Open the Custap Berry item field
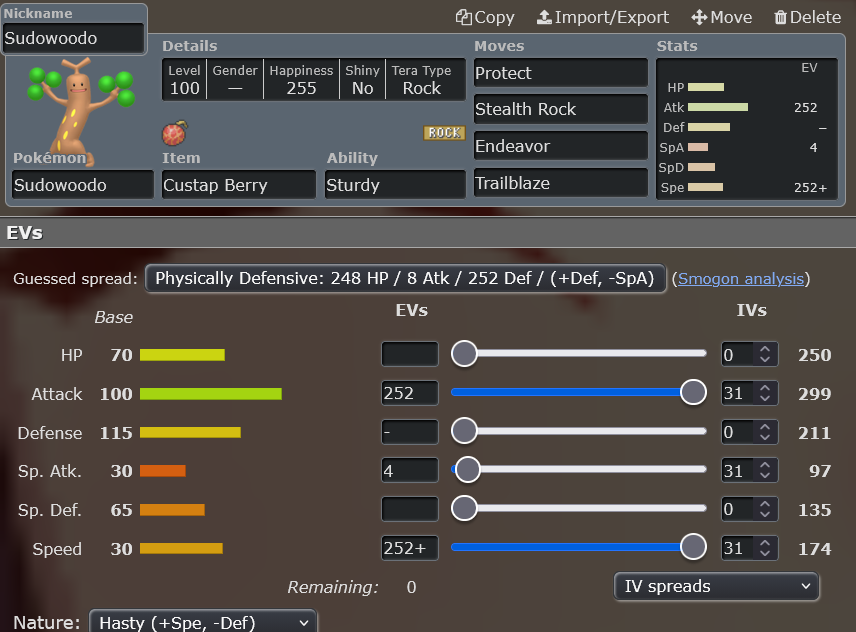Screen dimensions: 856x632 click(x=239, y=185)
